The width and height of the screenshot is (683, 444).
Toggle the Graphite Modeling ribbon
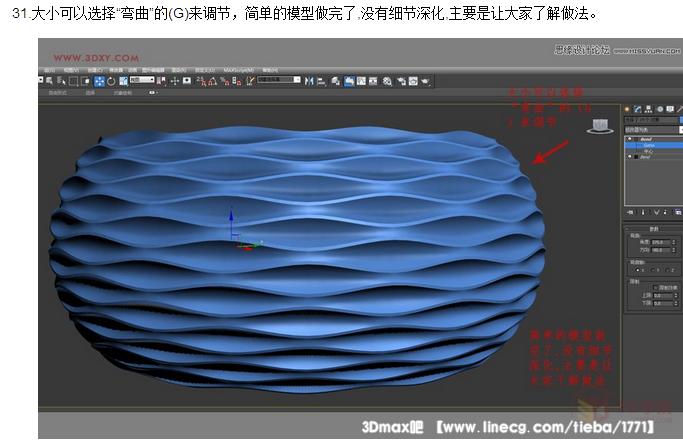[349, 81]
